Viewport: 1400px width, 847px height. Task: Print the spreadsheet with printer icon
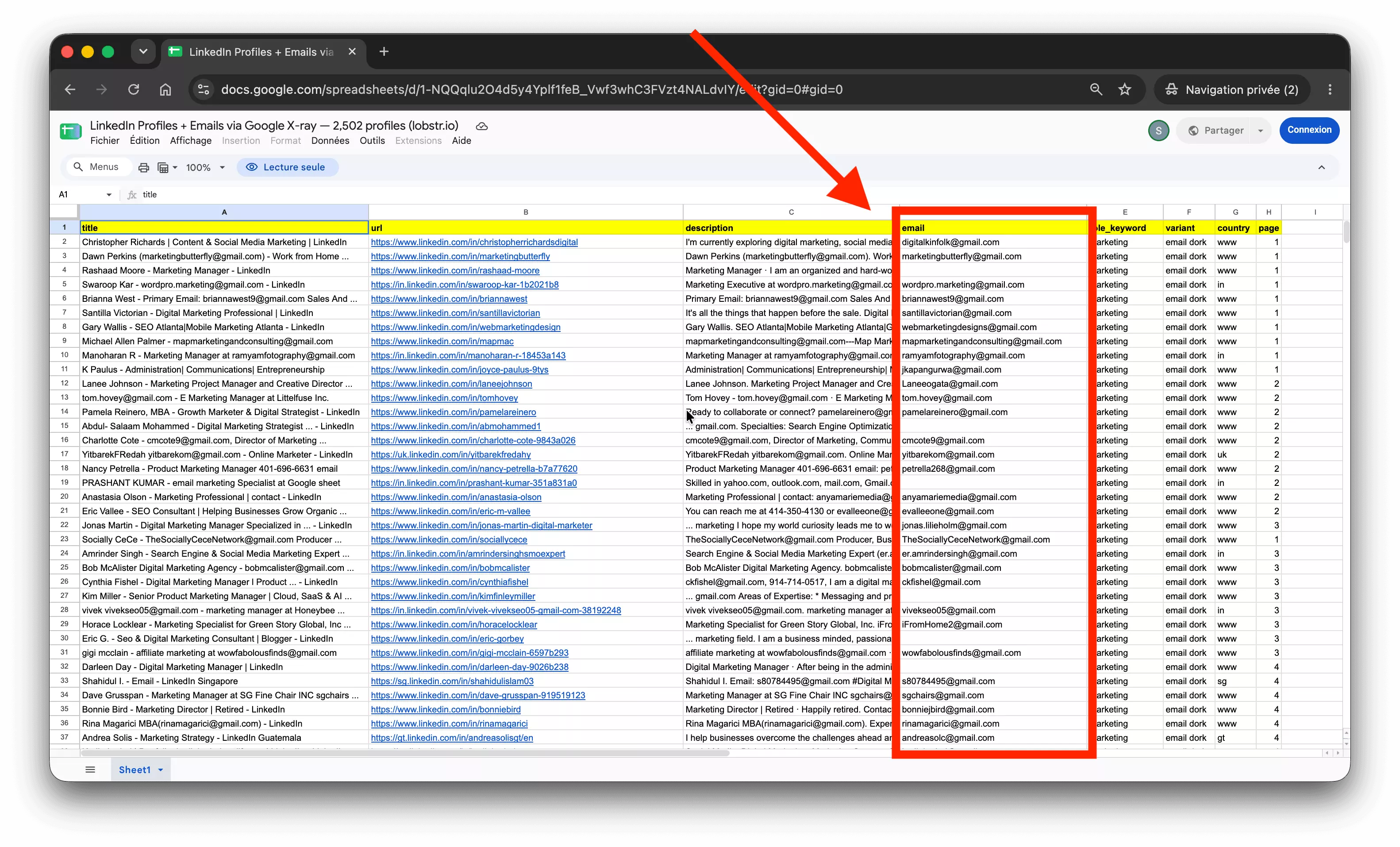tap(144, 168)
